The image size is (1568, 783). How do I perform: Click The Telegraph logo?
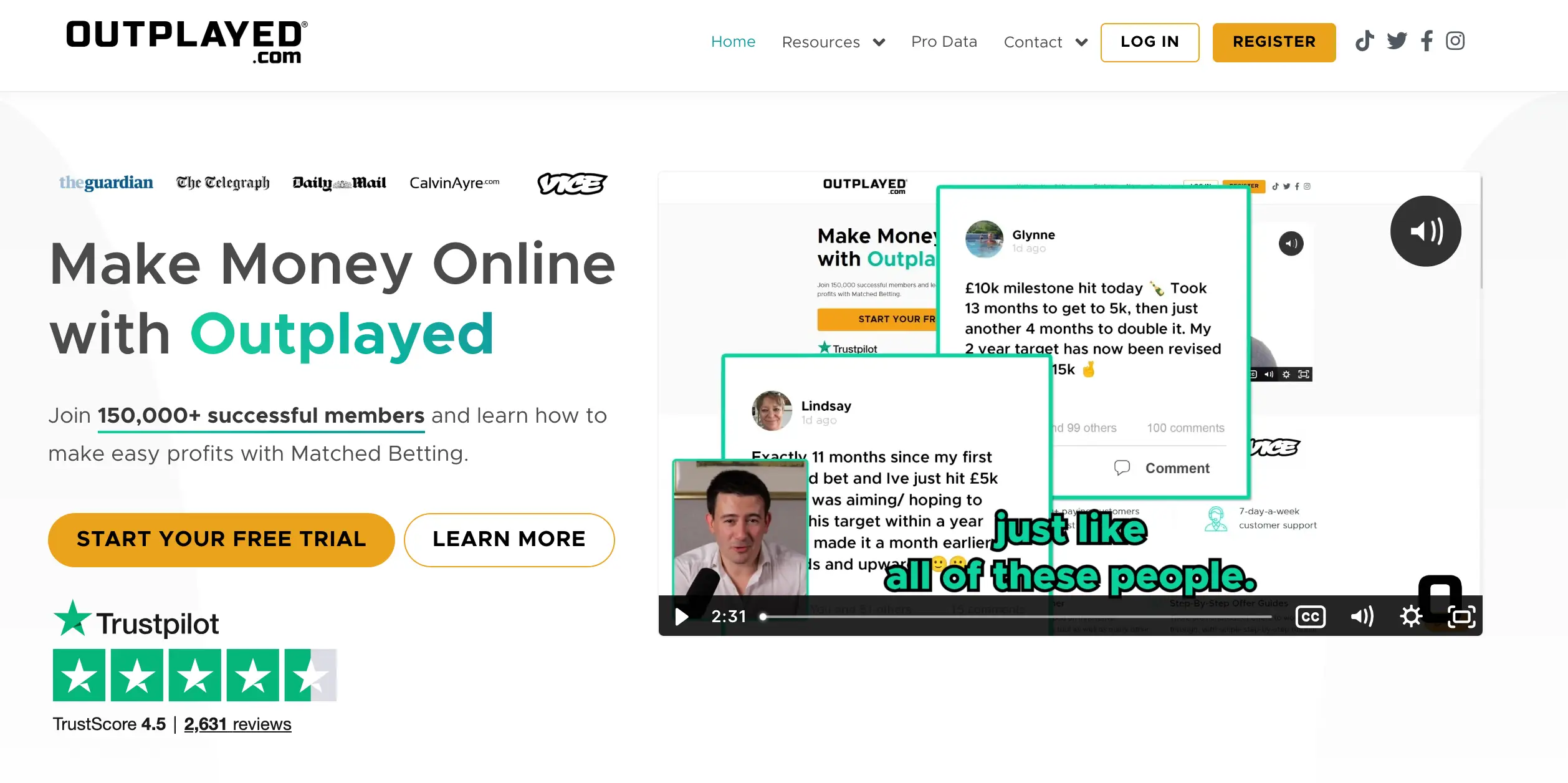pos(222,183)
